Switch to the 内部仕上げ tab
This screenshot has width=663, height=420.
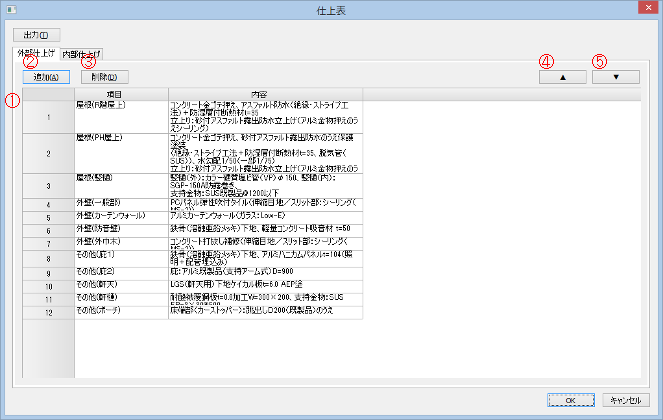tap(80, 53)
